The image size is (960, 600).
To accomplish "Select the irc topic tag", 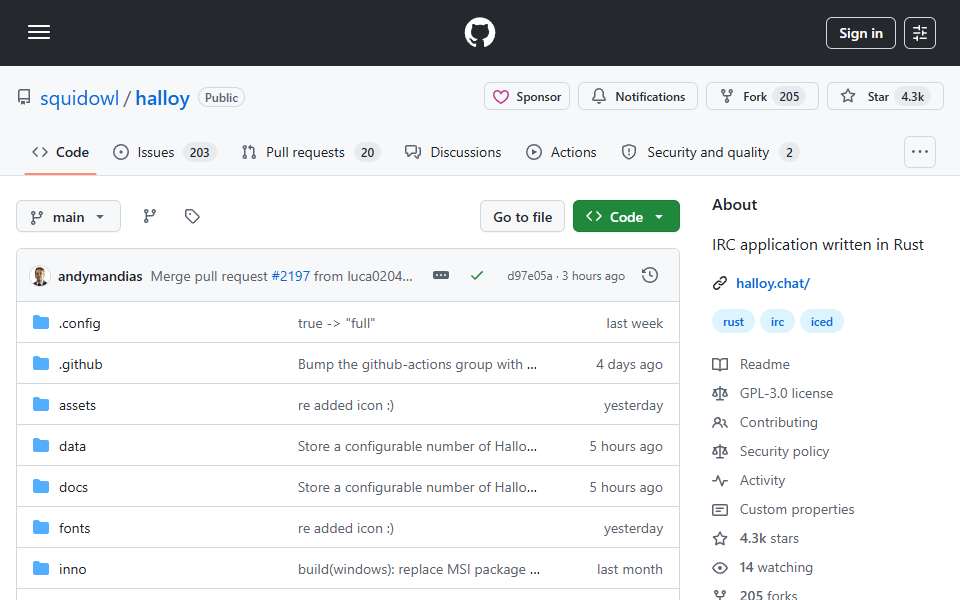I will click(x=777, y=321).
